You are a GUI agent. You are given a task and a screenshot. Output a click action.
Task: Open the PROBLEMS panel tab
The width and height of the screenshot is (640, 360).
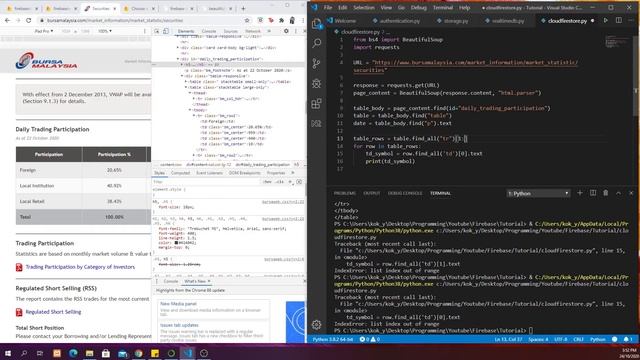click(345, 193)
